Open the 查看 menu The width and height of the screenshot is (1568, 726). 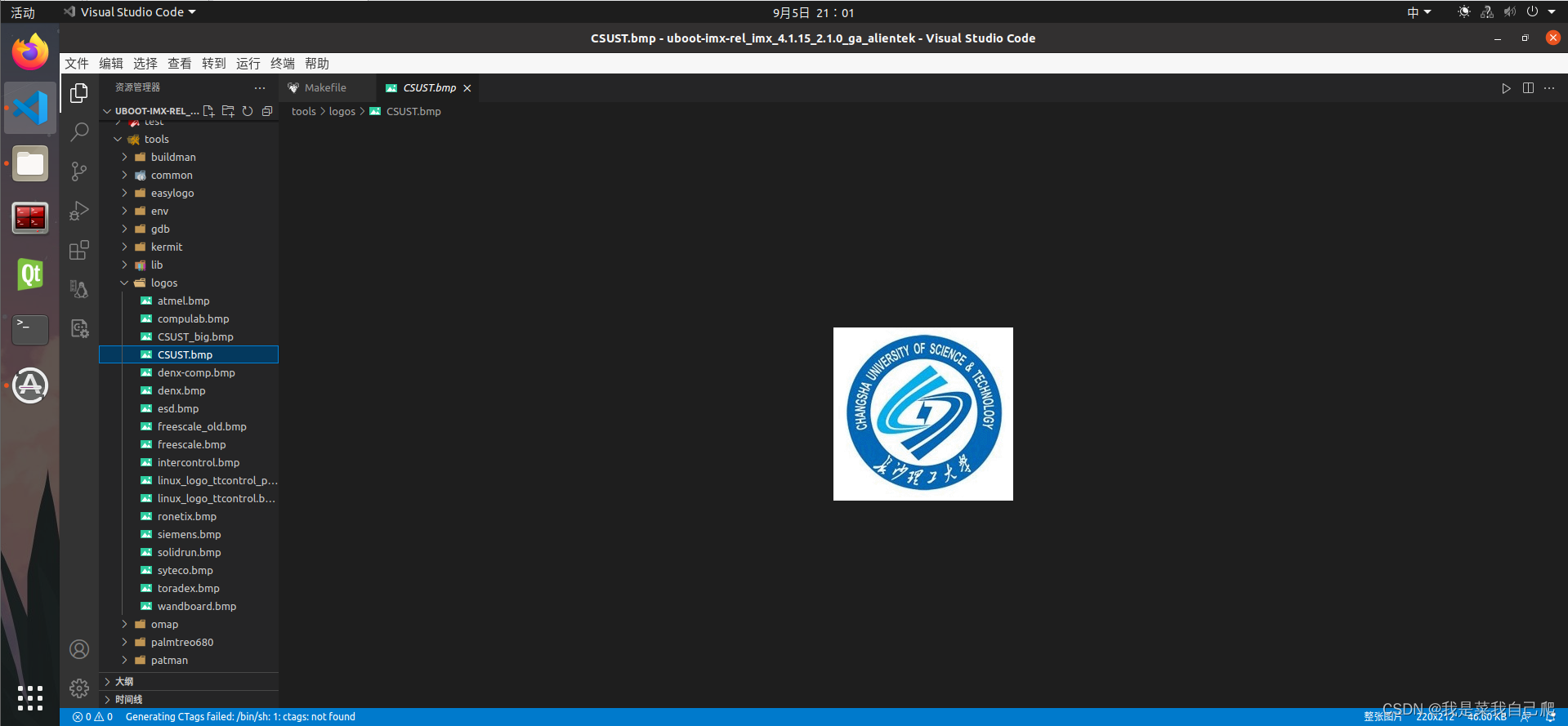(180, 64)
